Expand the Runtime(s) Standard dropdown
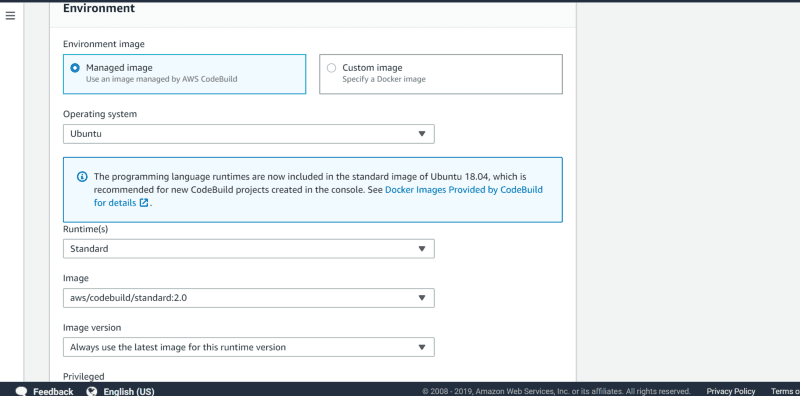This screenshot has width=800, height=396. (x=249, y=249)
